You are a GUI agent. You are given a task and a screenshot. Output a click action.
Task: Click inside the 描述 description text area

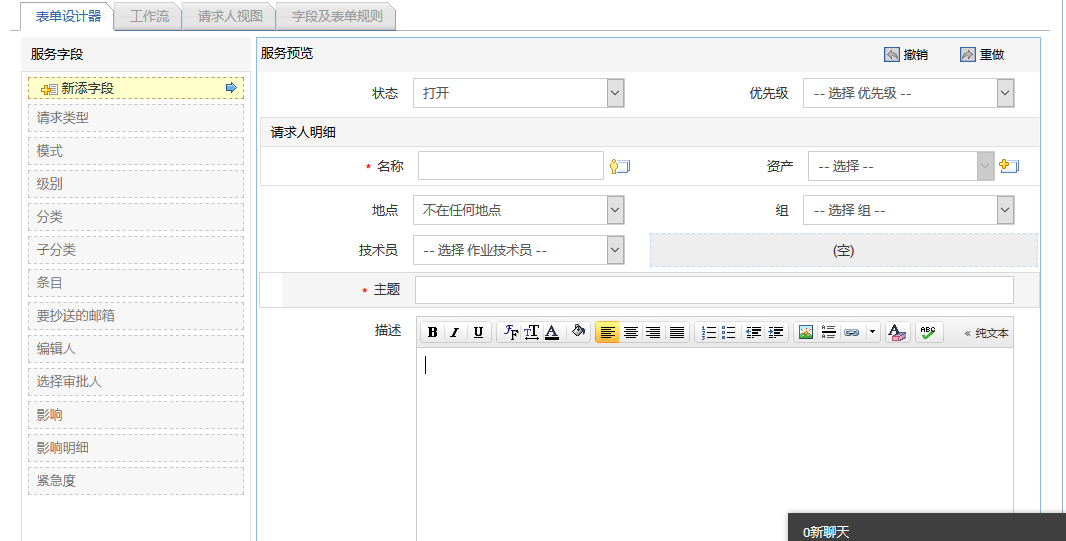coord(715,444)
